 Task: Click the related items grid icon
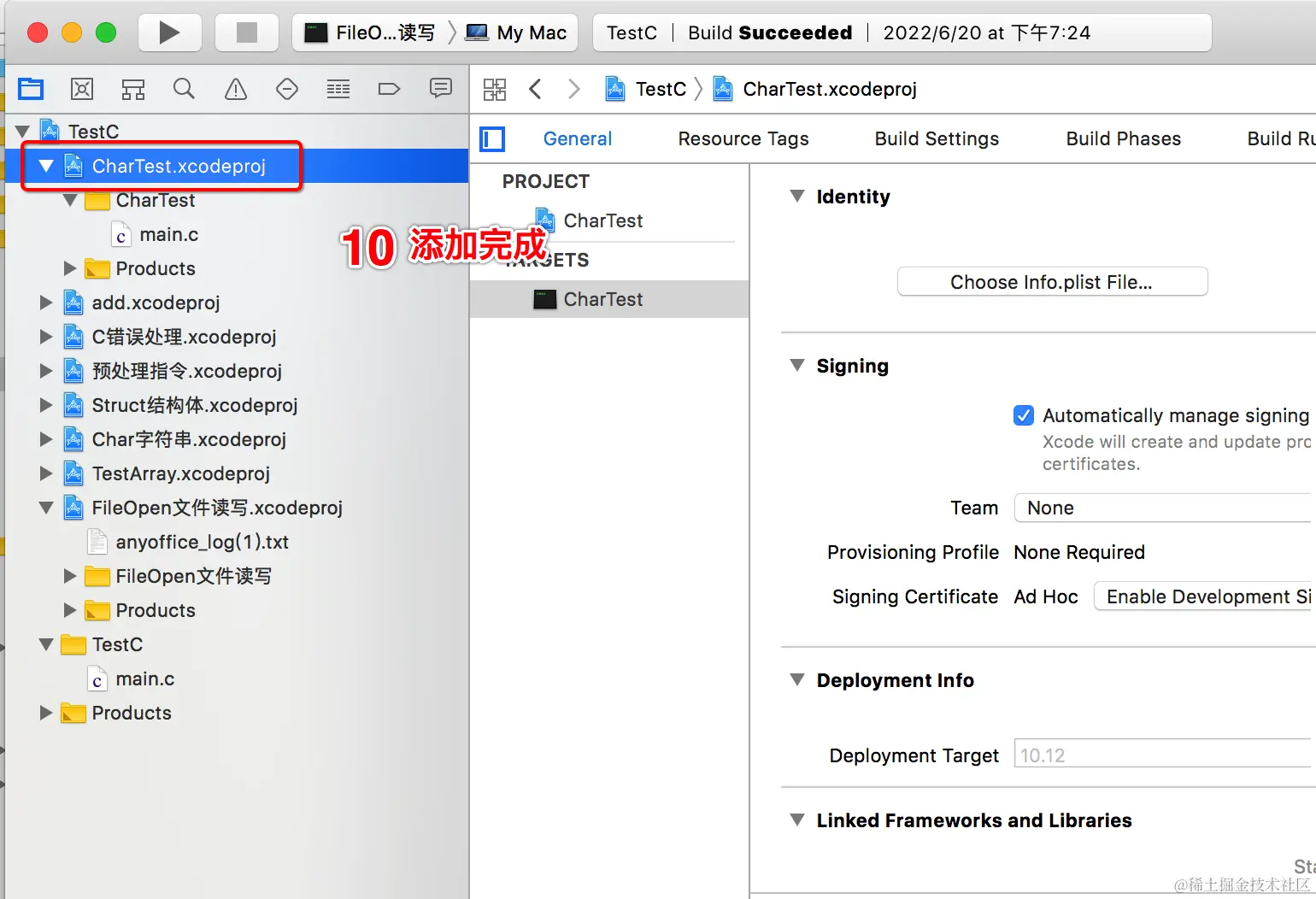click(x=495, y=89)
